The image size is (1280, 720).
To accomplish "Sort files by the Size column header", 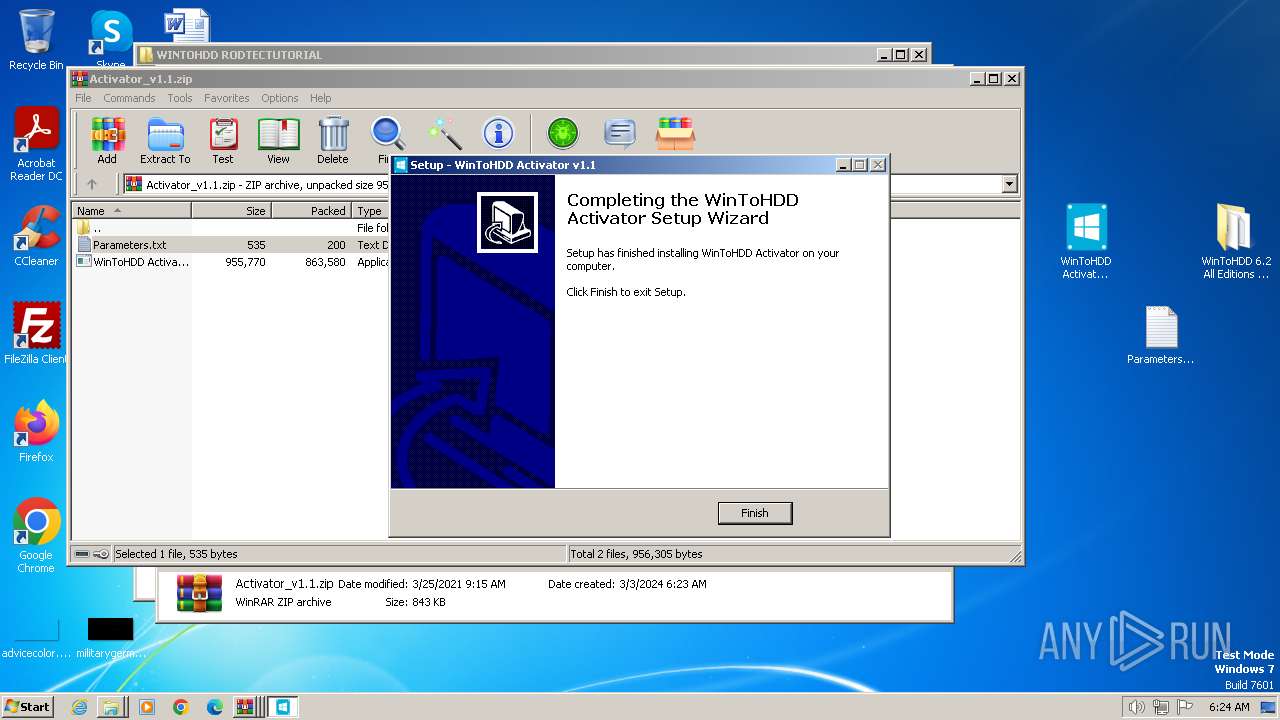I will 231,211.
